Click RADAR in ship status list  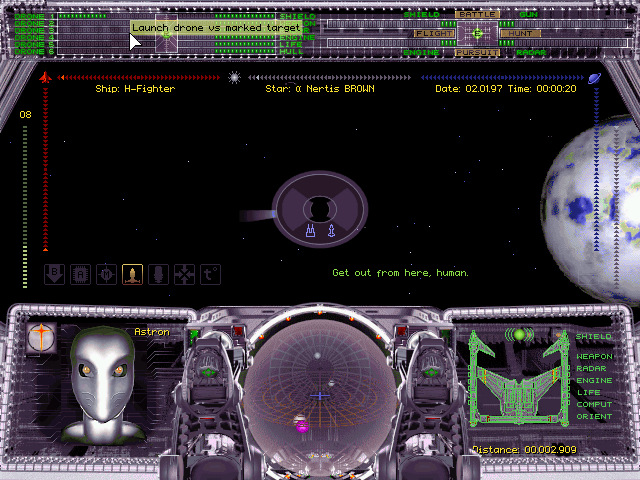click(x=591, y=368)
